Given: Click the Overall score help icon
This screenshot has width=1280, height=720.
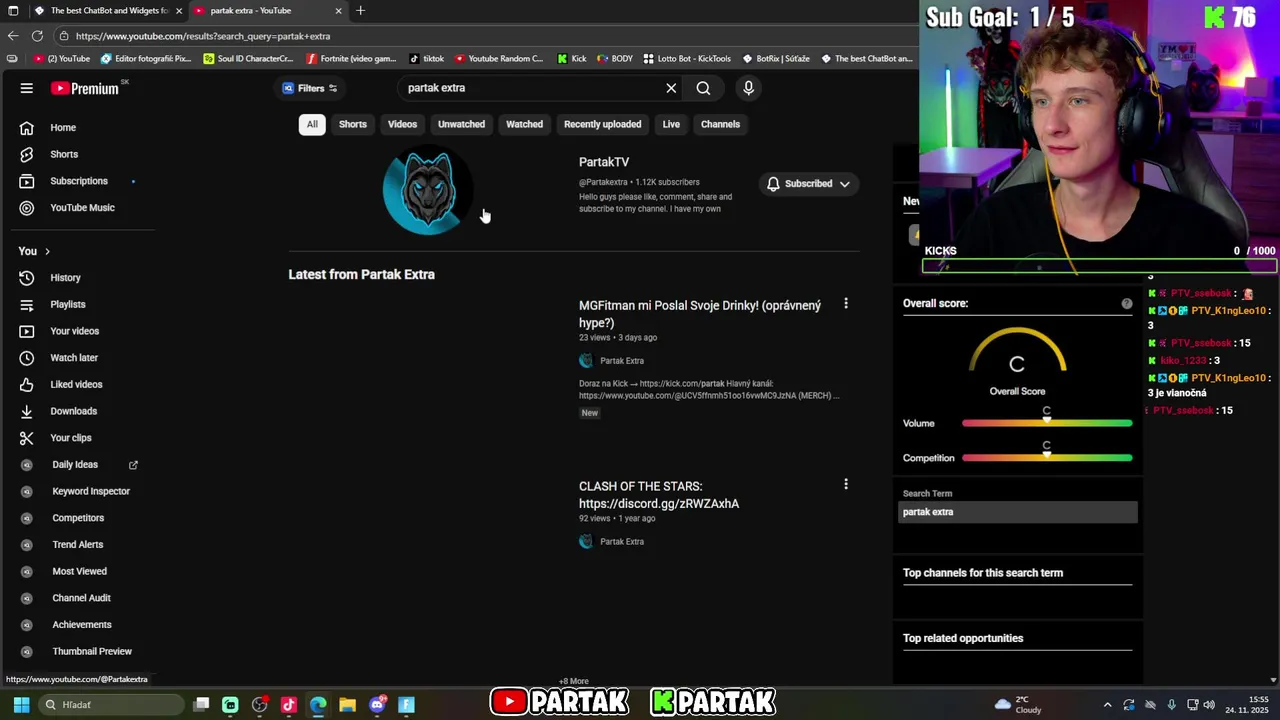Looking at the screenshot, I should pyautogui.click(x=1127, y=304).
